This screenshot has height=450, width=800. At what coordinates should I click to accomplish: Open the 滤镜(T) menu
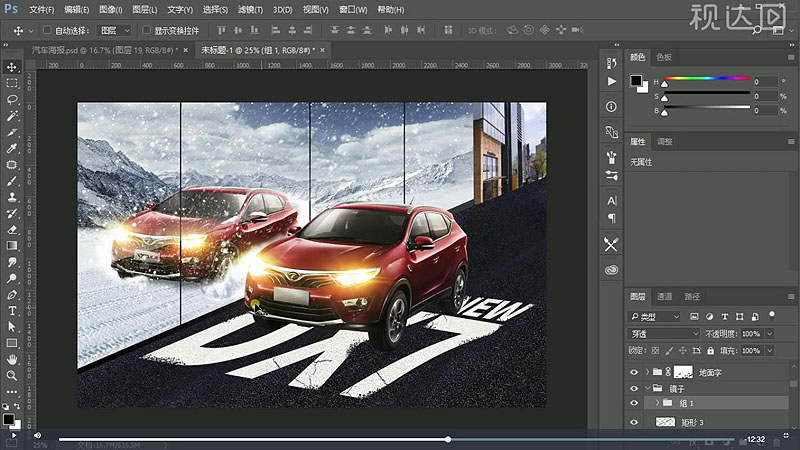[251, 10]
